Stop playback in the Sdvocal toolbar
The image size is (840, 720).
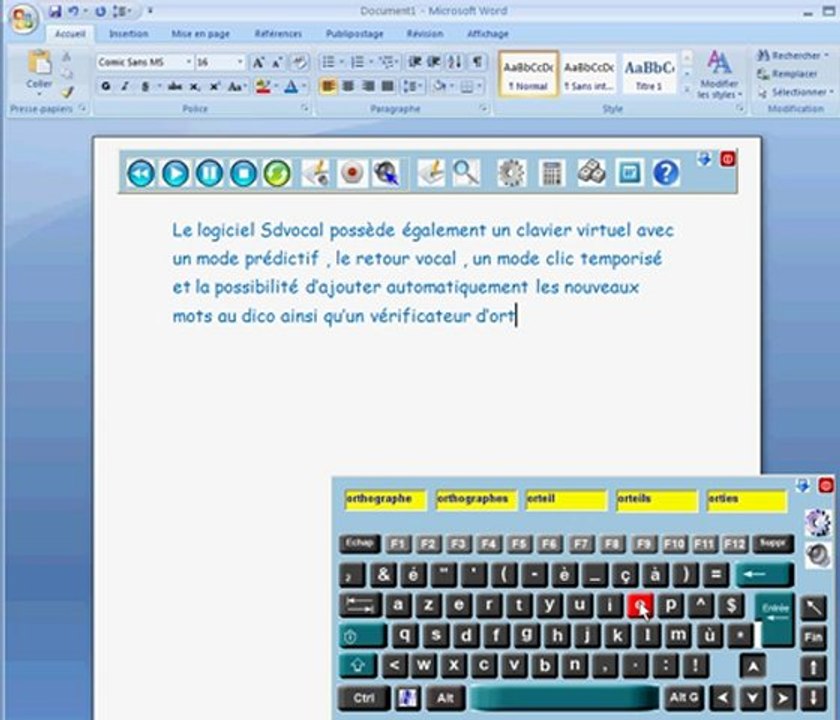click(x=244, y=174)
